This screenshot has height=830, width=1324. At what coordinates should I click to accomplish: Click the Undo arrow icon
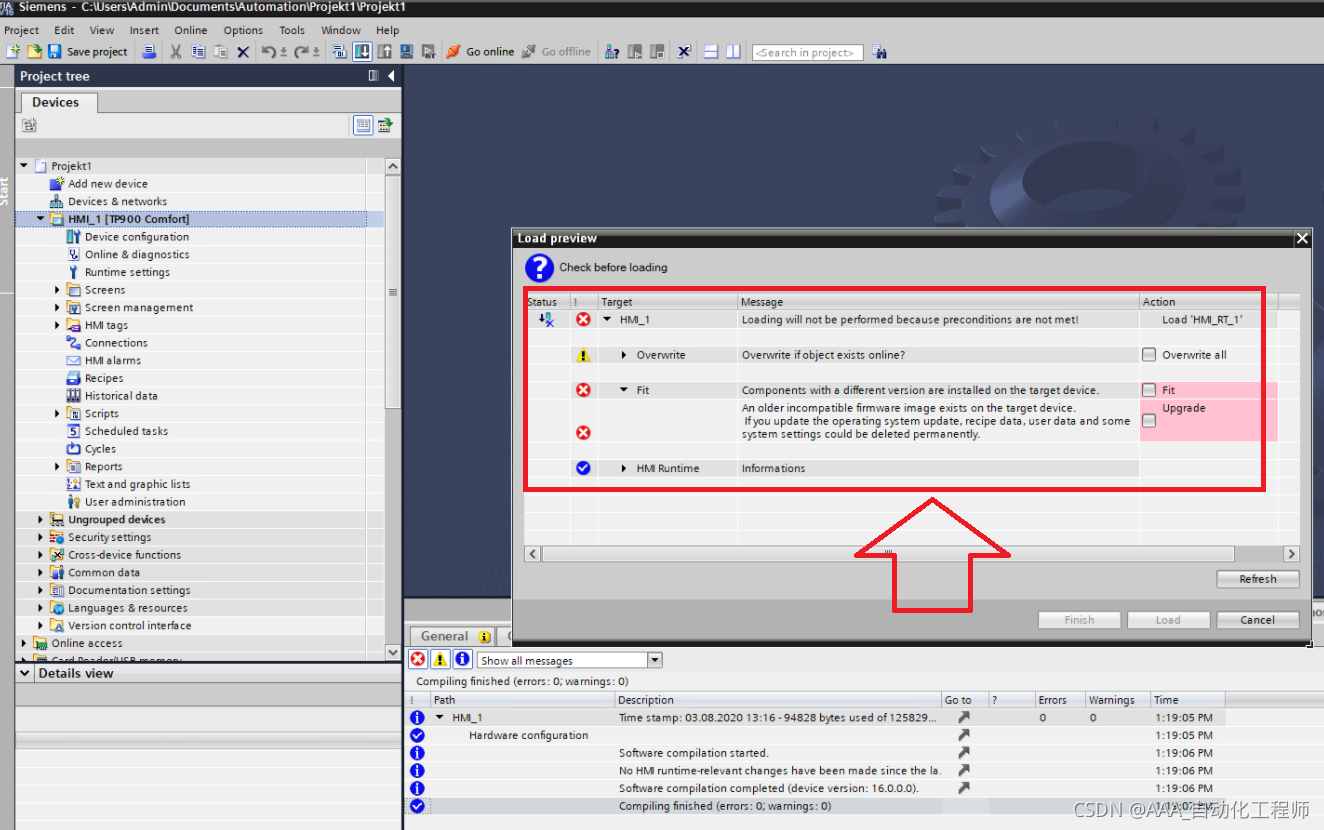pos(268,52)
